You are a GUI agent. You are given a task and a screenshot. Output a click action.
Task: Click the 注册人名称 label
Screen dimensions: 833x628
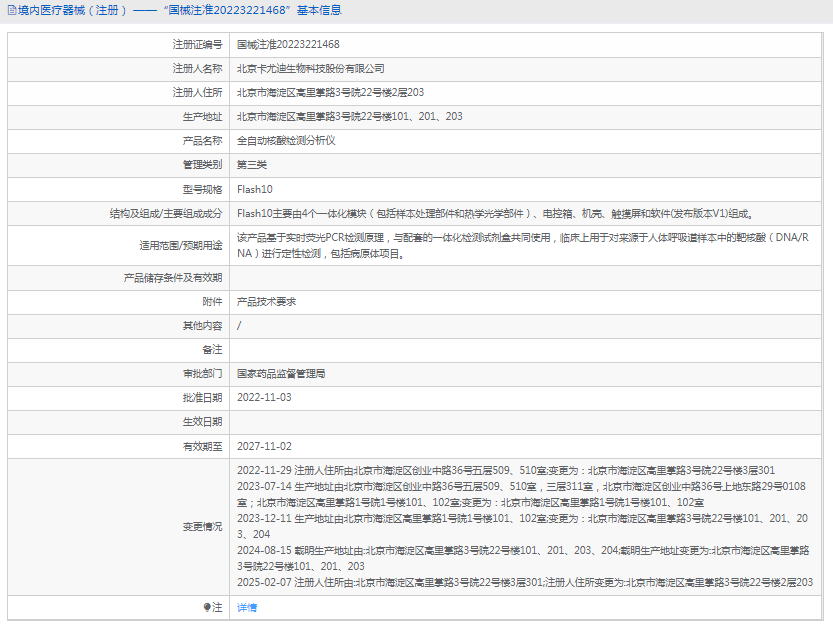coord(197,69)
